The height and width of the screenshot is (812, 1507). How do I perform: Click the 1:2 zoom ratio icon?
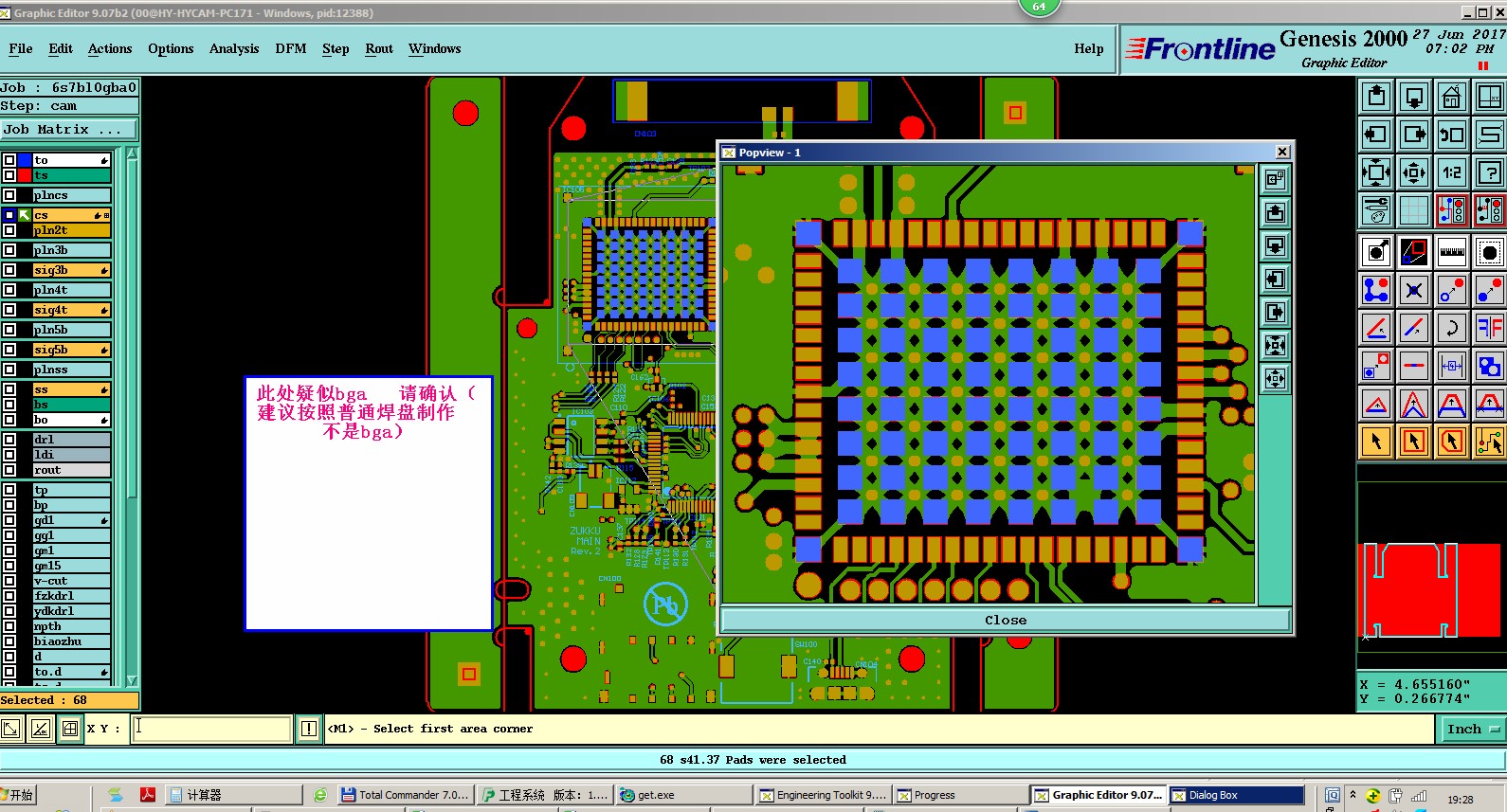[x=1452, y=172]
